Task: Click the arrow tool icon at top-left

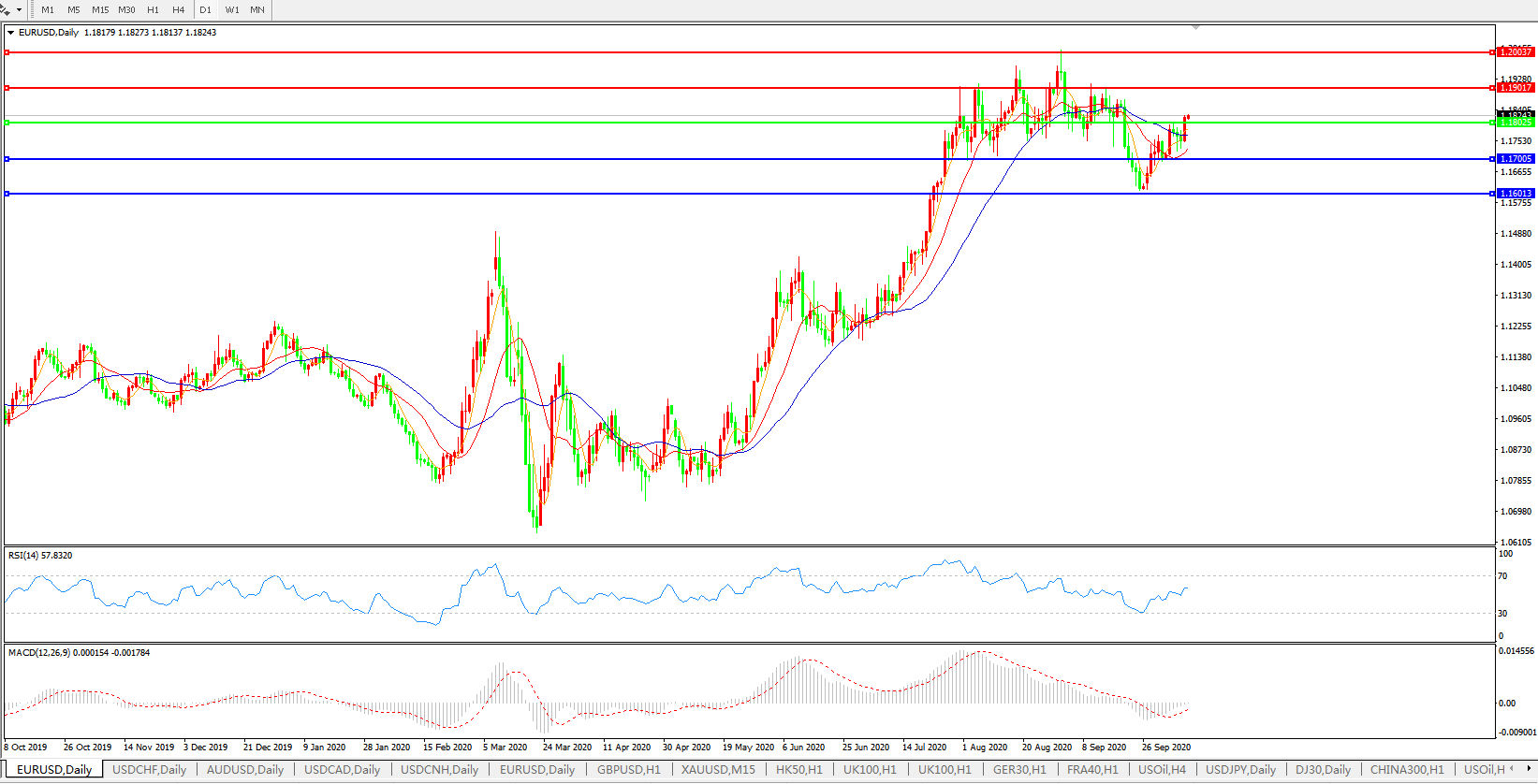Action: coord(6,9)
